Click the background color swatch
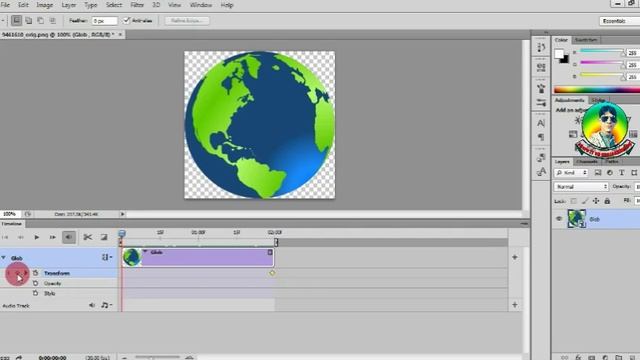Image resolution: width=640 pixels, height=360 pixels. (x=565, y=60)
